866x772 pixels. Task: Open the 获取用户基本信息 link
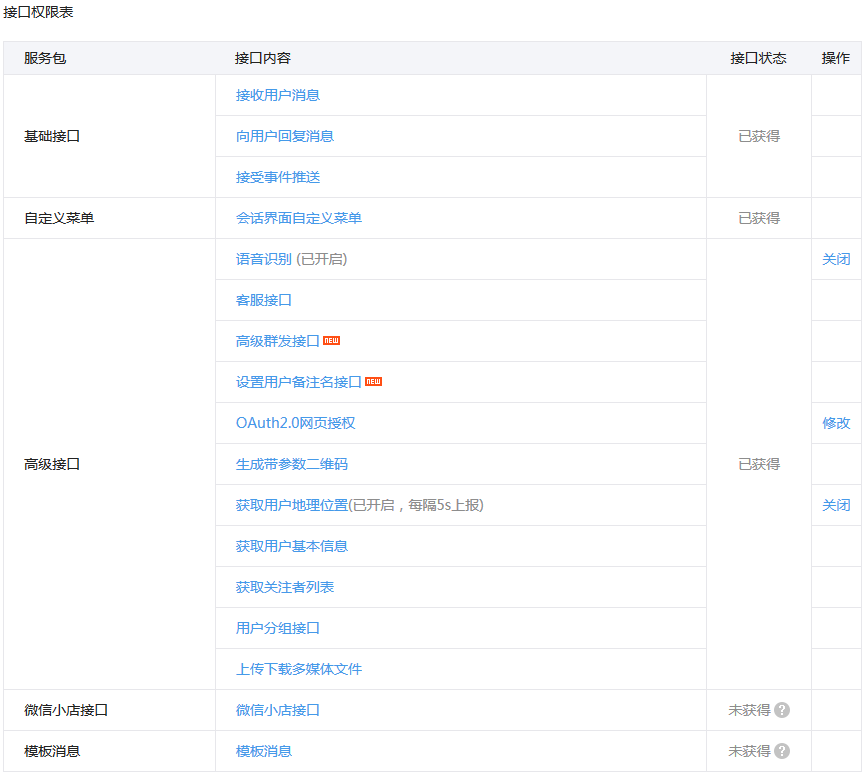[292, 546]
